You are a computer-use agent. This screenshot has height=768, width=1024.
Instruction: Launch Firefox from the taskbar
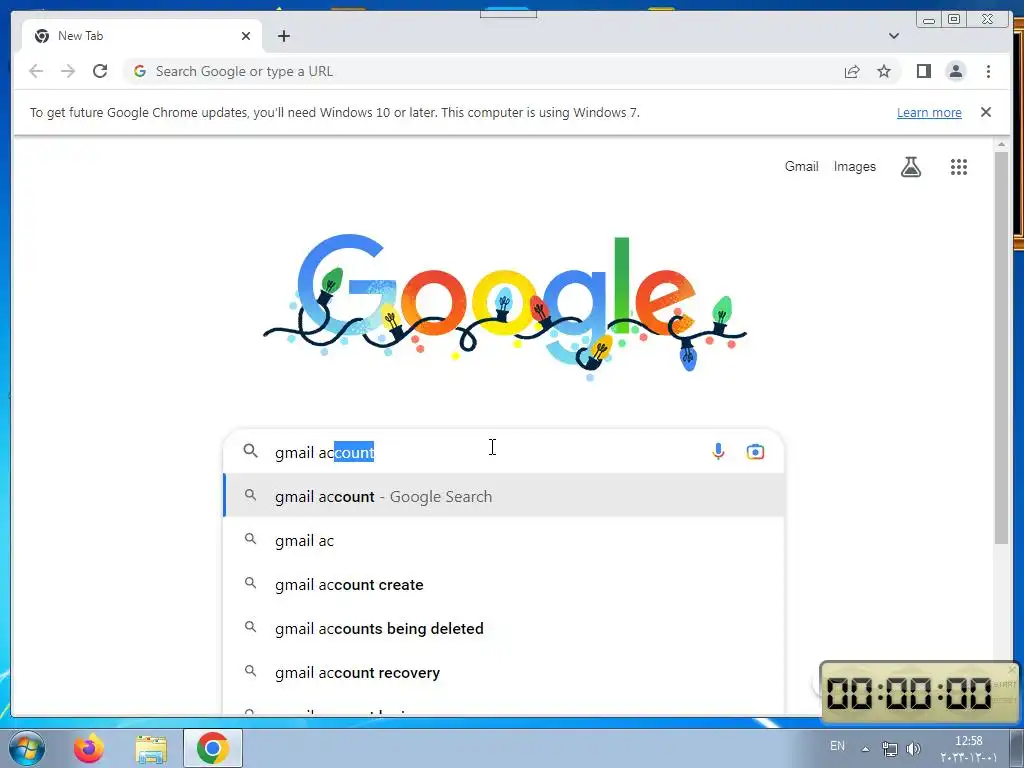[x=88, y=748]
